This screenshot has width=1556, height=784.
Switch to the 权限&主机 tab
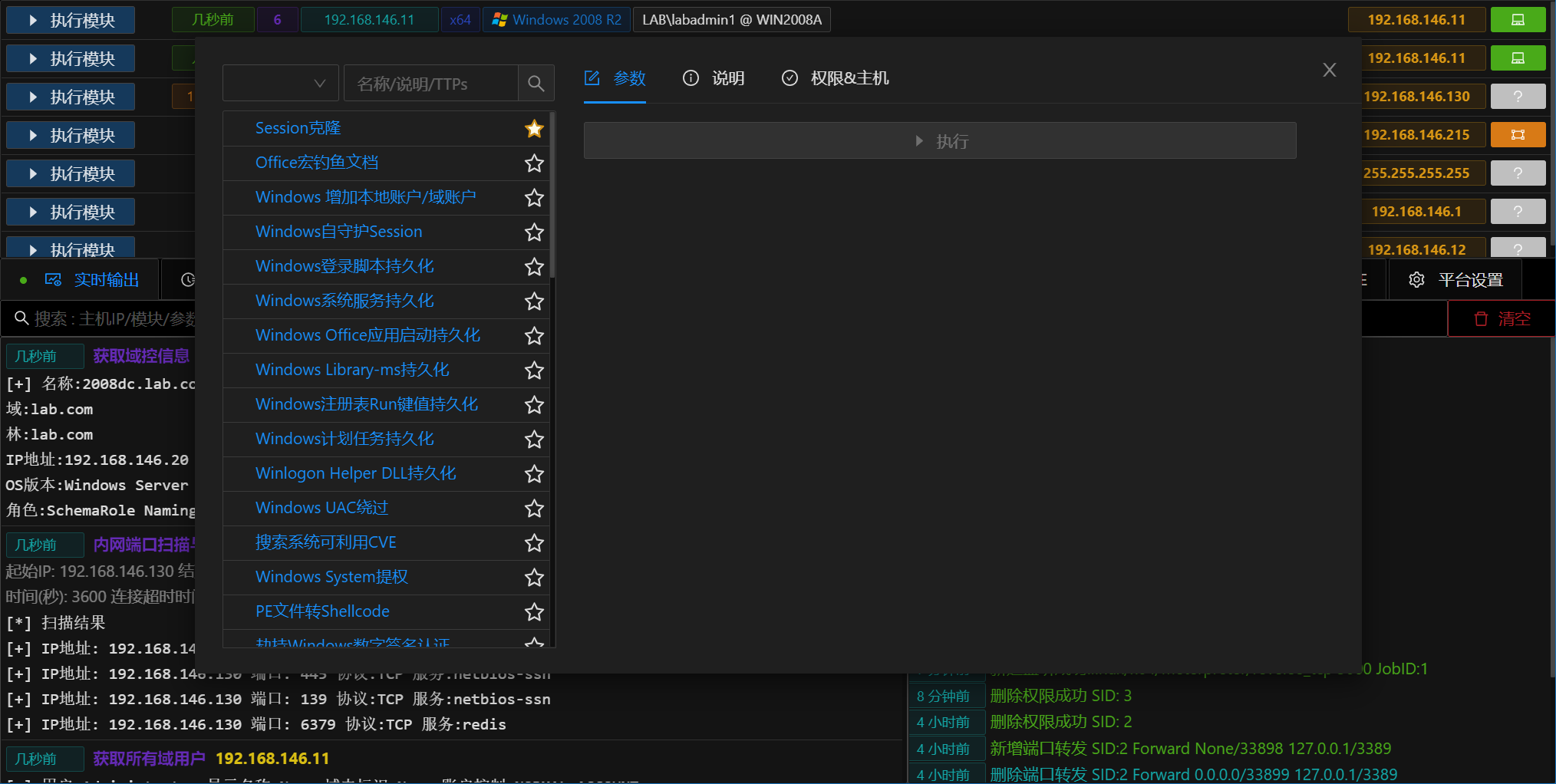coord(835,78)
